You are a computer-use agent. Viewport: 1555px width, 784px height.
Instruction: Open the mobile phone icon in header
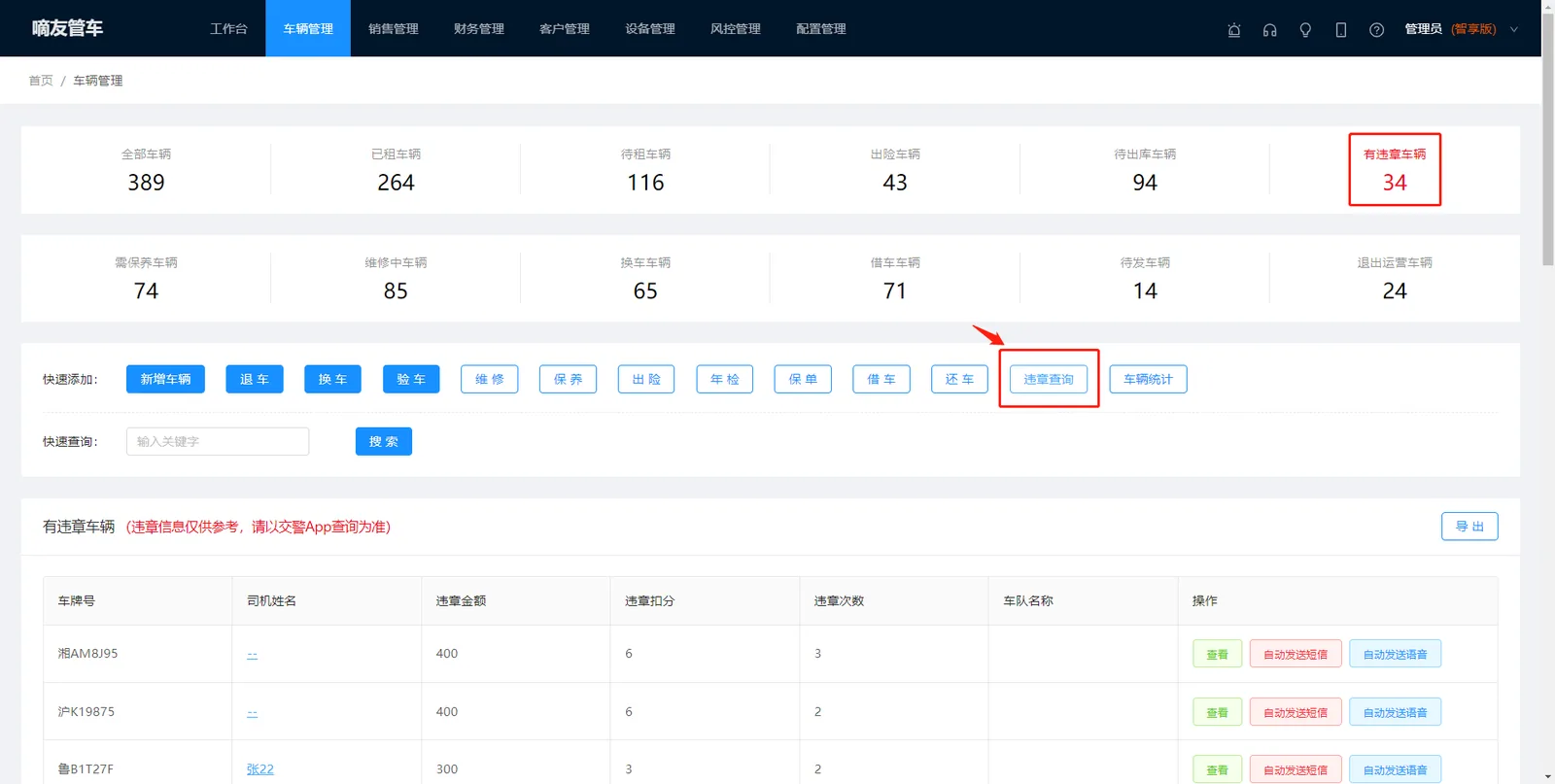click(x=1341, y=29)
